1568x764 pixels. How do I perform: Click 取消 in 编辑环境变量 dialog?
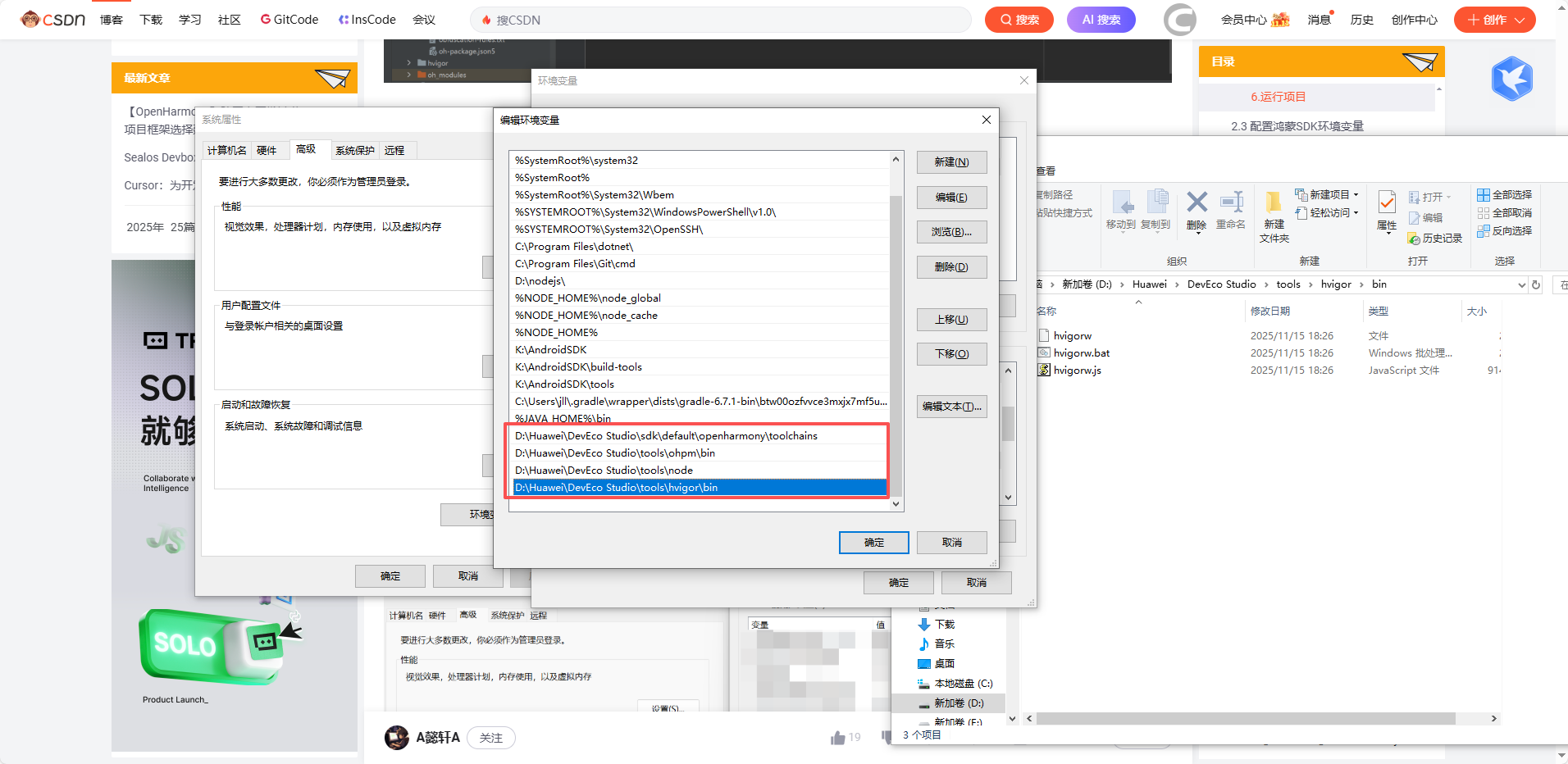(952, 543)
